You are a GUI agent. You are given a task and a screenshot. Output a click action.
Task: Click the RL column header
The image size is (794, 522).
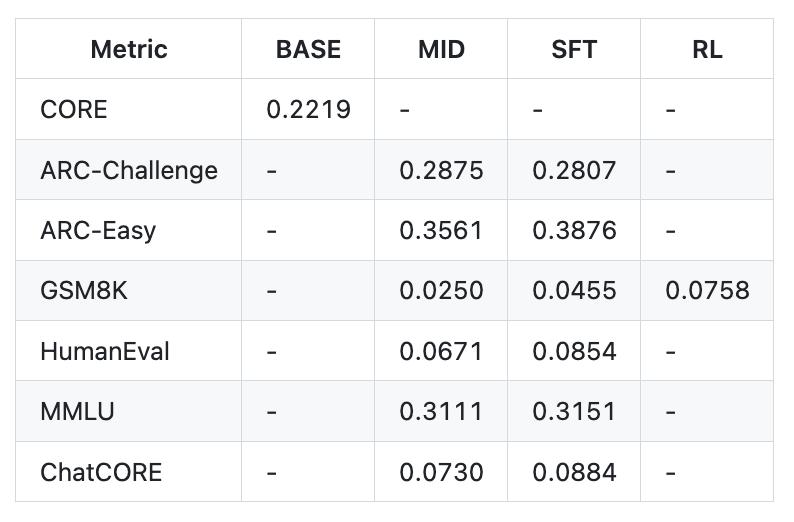706,49
